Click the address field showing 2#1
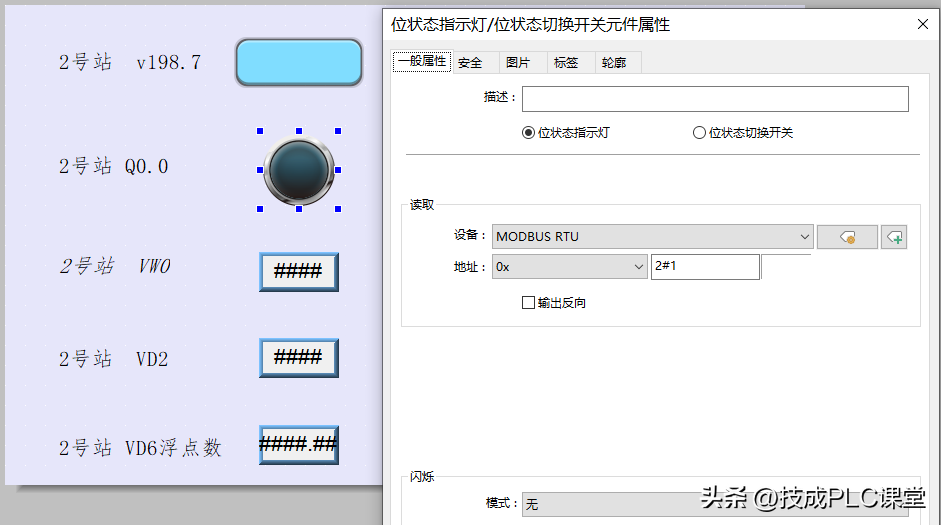The height and width of the screenshot is (525, 941). [704, 267]
